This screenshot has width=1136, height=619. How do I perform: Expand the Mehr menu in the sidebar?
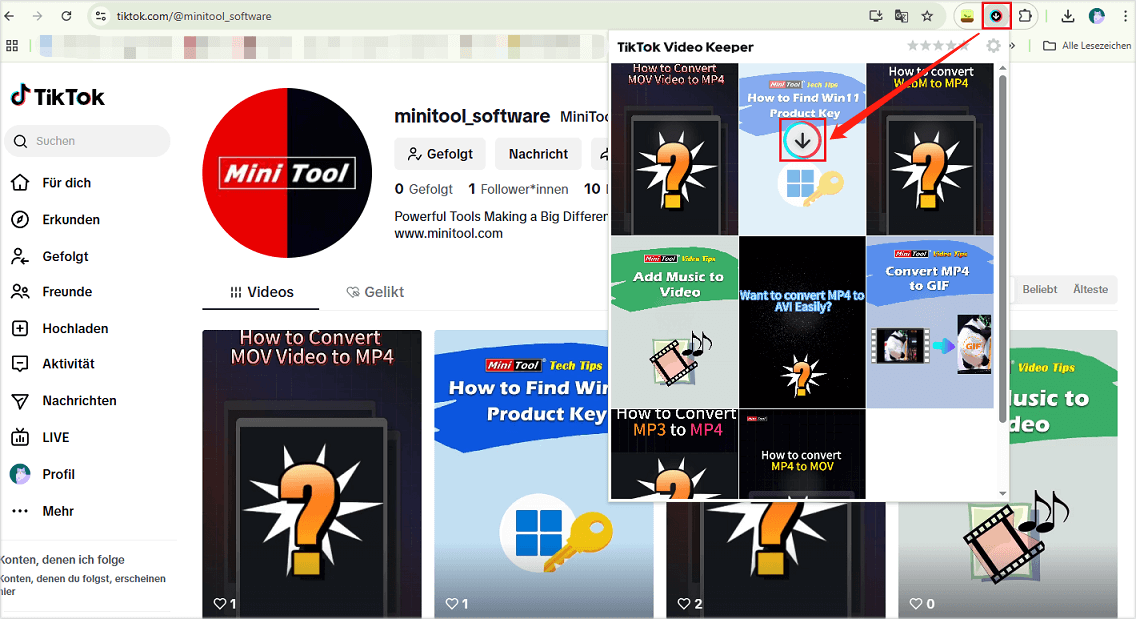tap(43, 511)
